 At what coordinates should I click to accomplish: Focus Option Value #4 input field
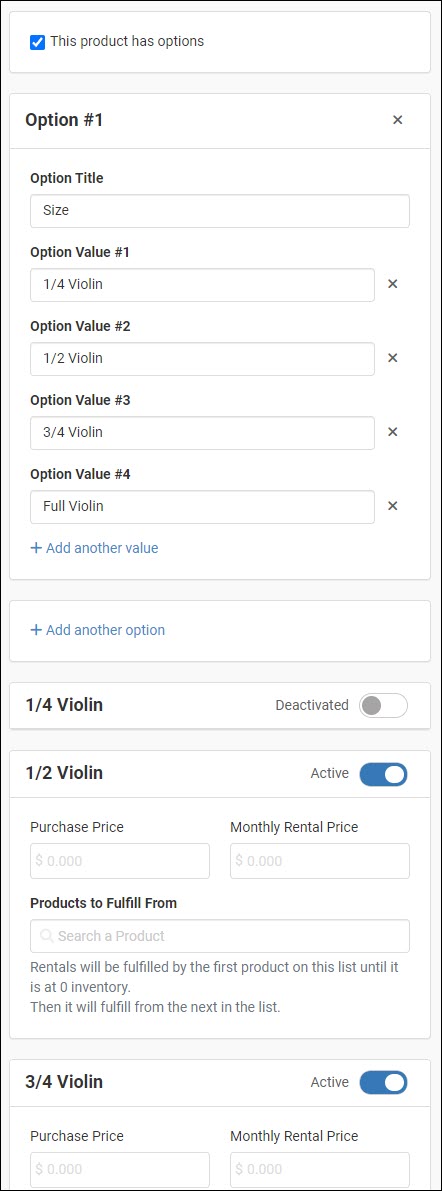(x=203, y=507)
